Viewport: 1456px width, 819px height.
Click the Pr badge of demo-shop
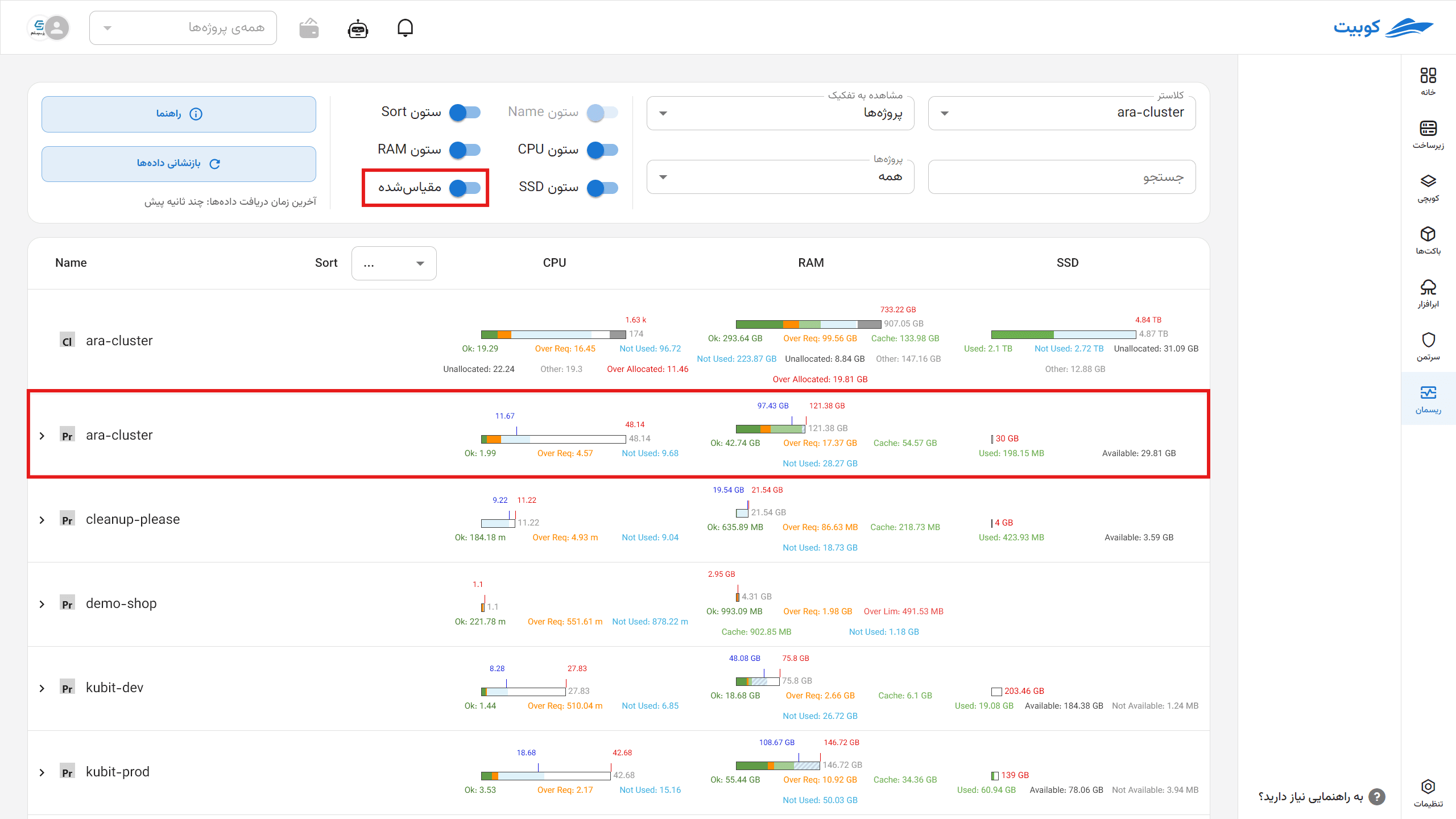67,603
